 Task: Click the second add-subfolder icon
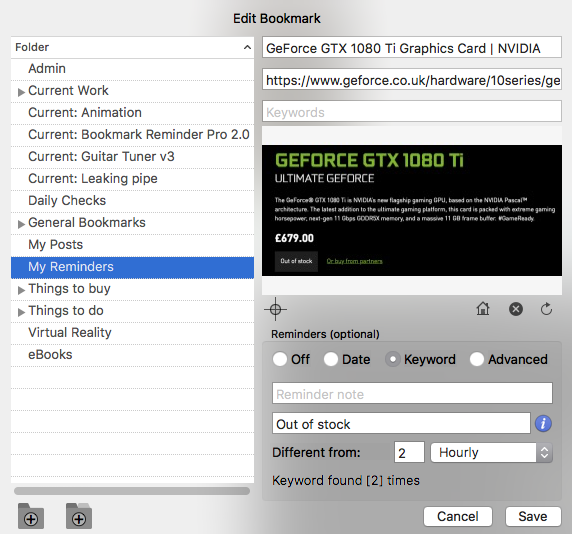pyautogui.click(x=79, y=516)
